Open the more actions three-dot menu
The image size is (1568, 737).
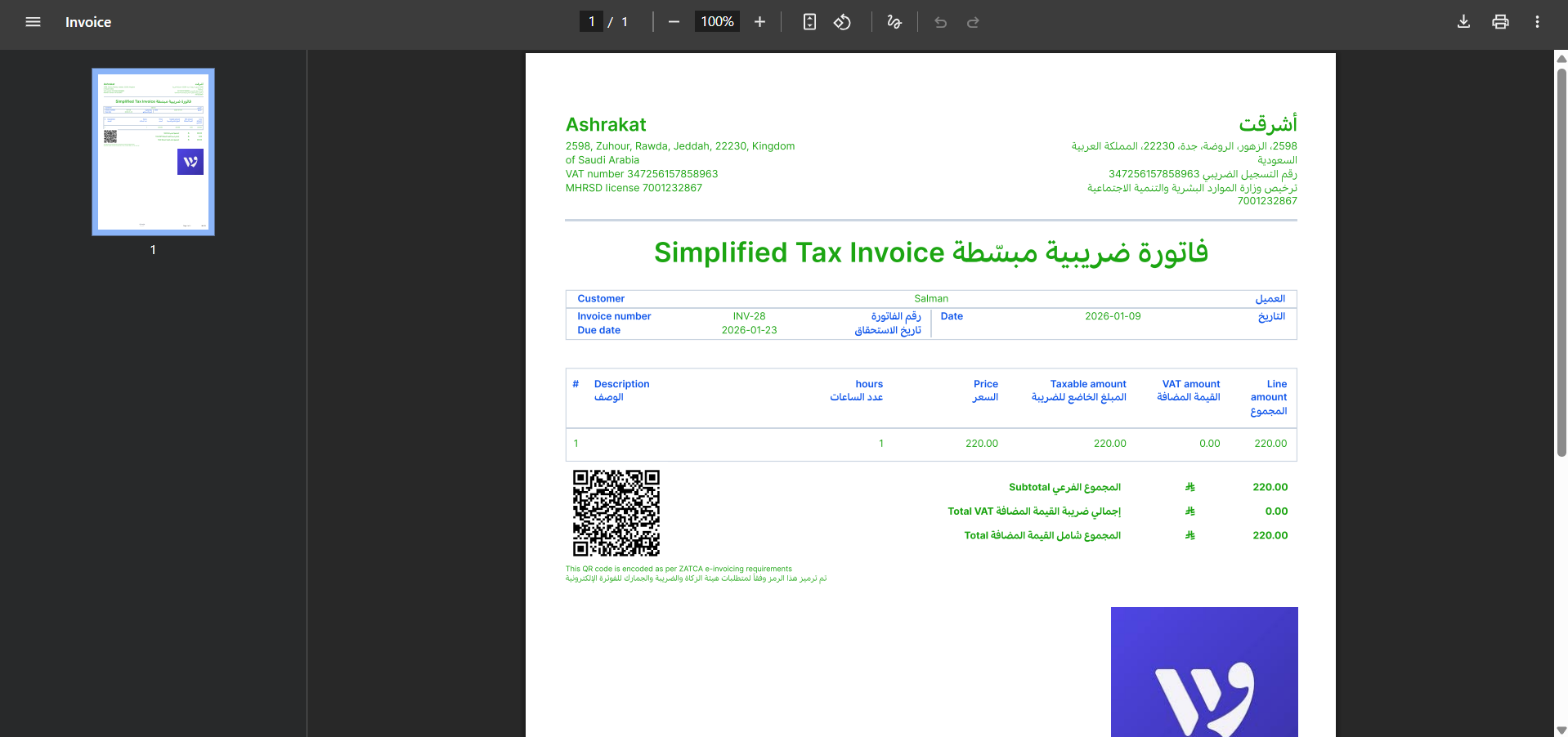1537,22
